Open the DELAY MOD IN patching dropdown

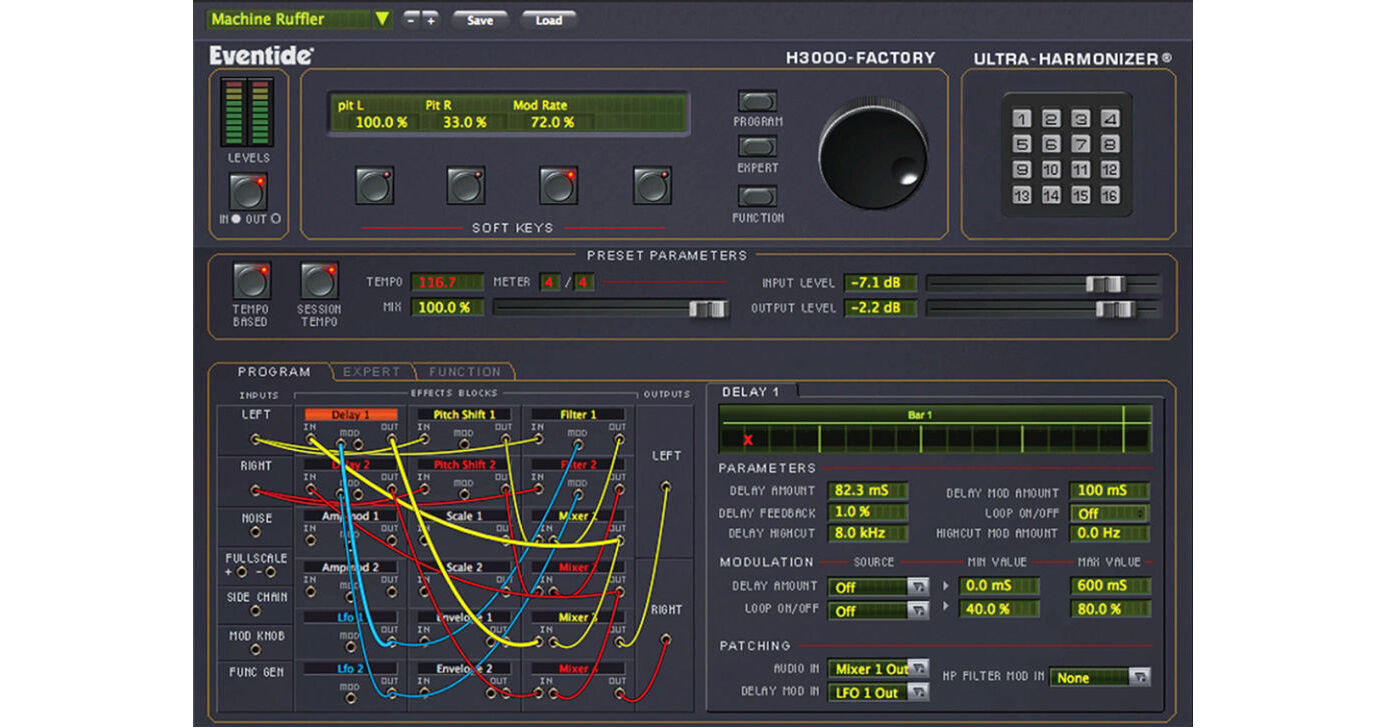(878, 691)
